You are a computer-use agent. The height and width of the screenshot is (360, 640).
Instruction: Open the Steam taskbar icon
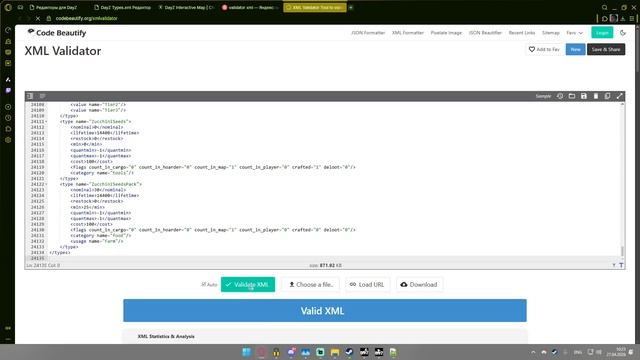tap(349, 352)
